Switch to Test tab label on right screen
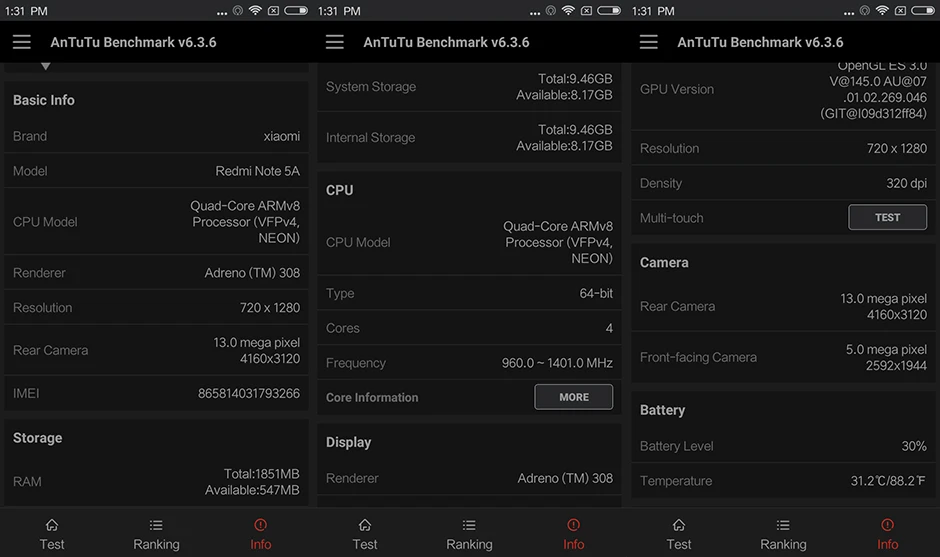Image resolution: width=940 pixels, height=557 pixels. click(x=679, y=544)
